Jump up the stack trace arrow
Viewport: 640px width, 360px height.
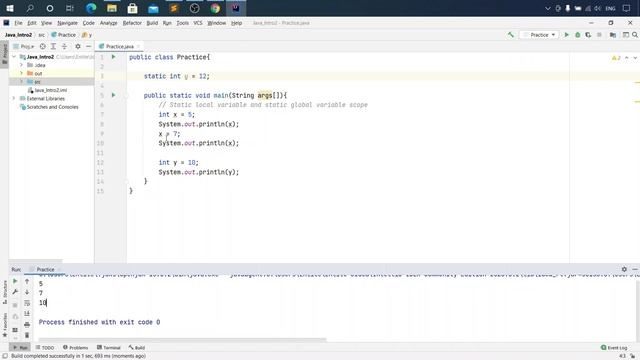tap(27, 281)
